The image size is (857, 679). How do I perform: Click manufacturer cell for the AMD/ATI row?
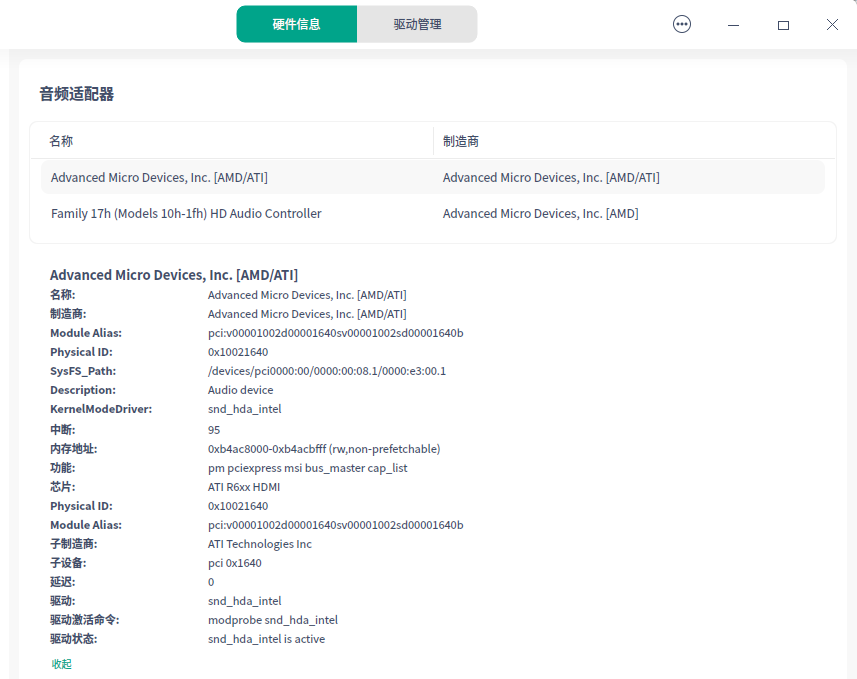click(551, 178)
